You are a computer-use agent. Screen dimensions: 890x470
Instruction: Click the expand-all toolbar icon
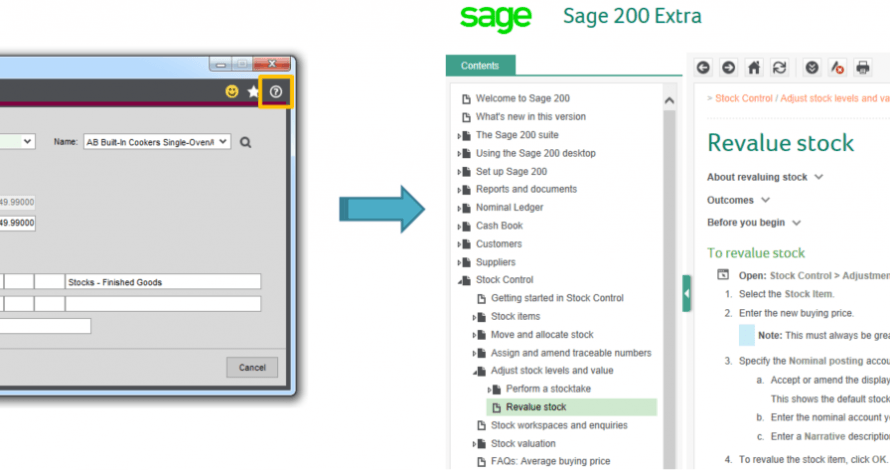click(x=812, y=68)
